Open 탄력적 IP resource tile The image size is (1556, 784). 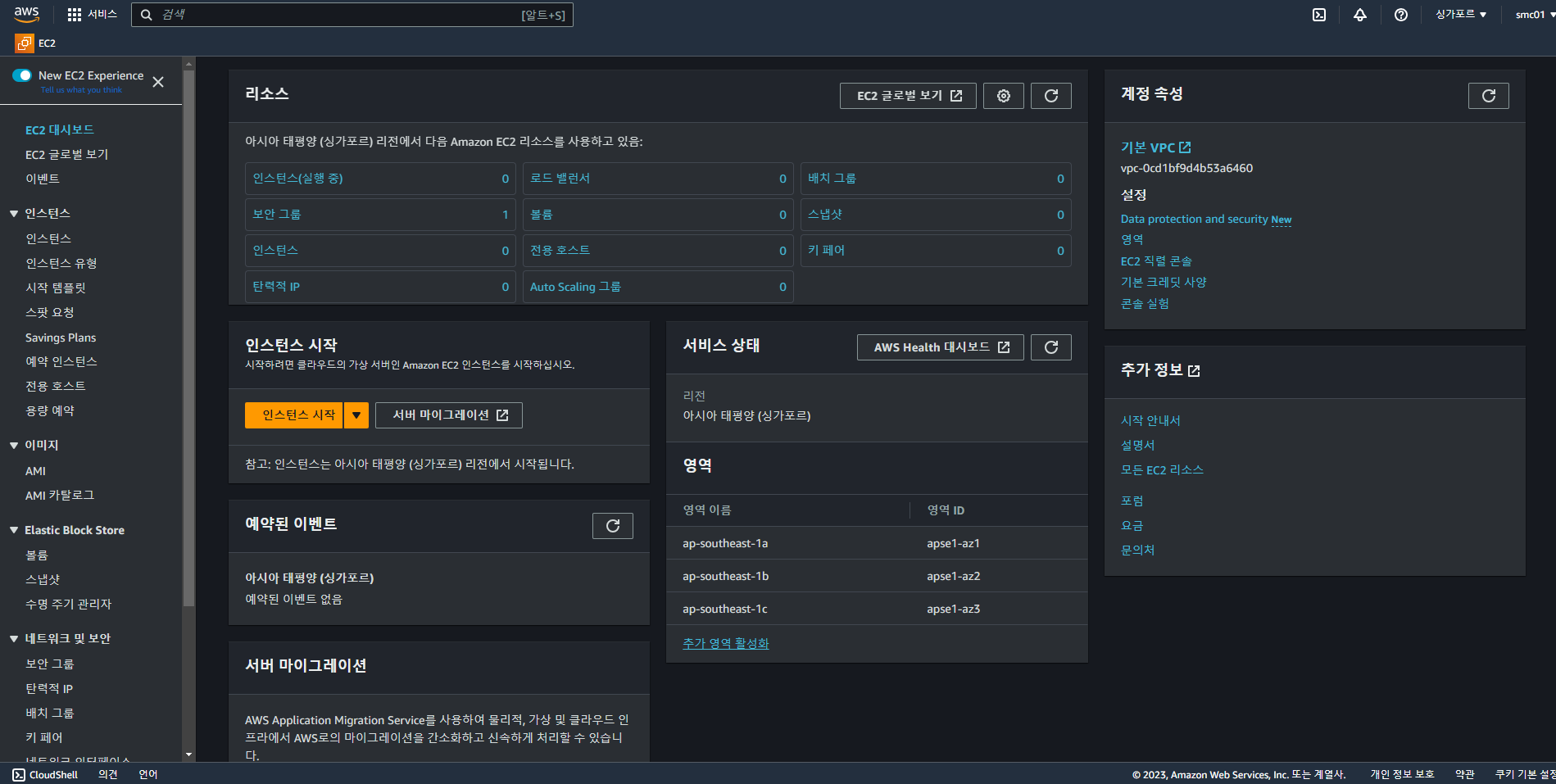coord(380,287)
